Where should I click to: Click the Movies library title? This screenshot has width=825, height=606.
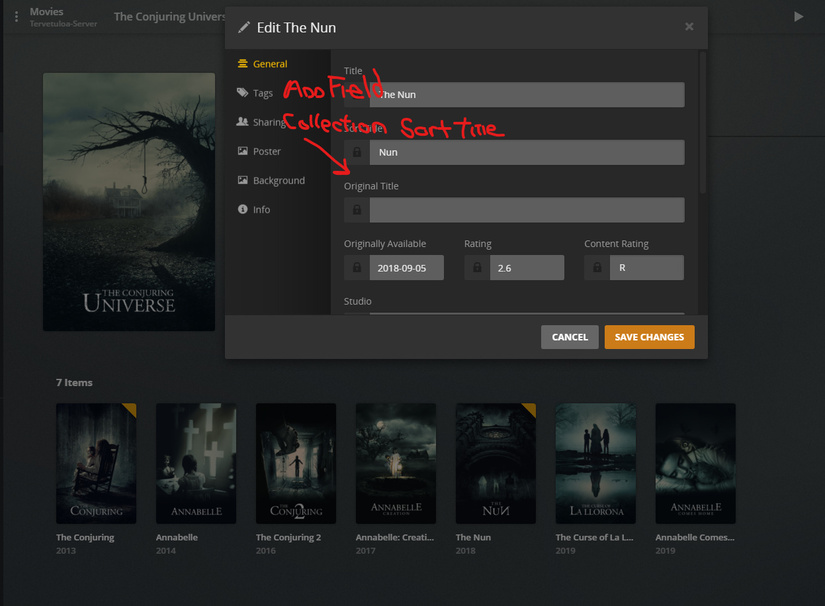click(46, 12)
